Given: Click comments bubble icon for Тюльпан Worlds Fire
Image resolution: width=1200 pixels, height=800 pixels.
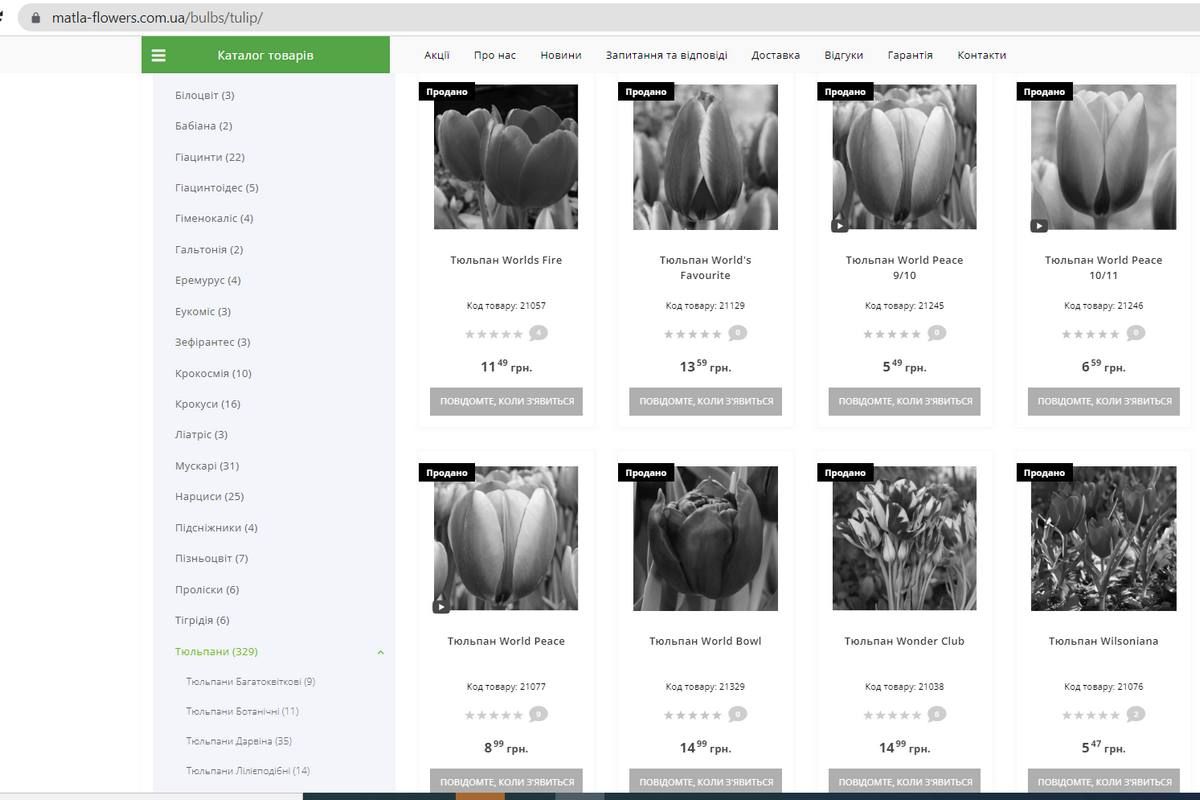Looking at the screenshot, I should [538, 333].
